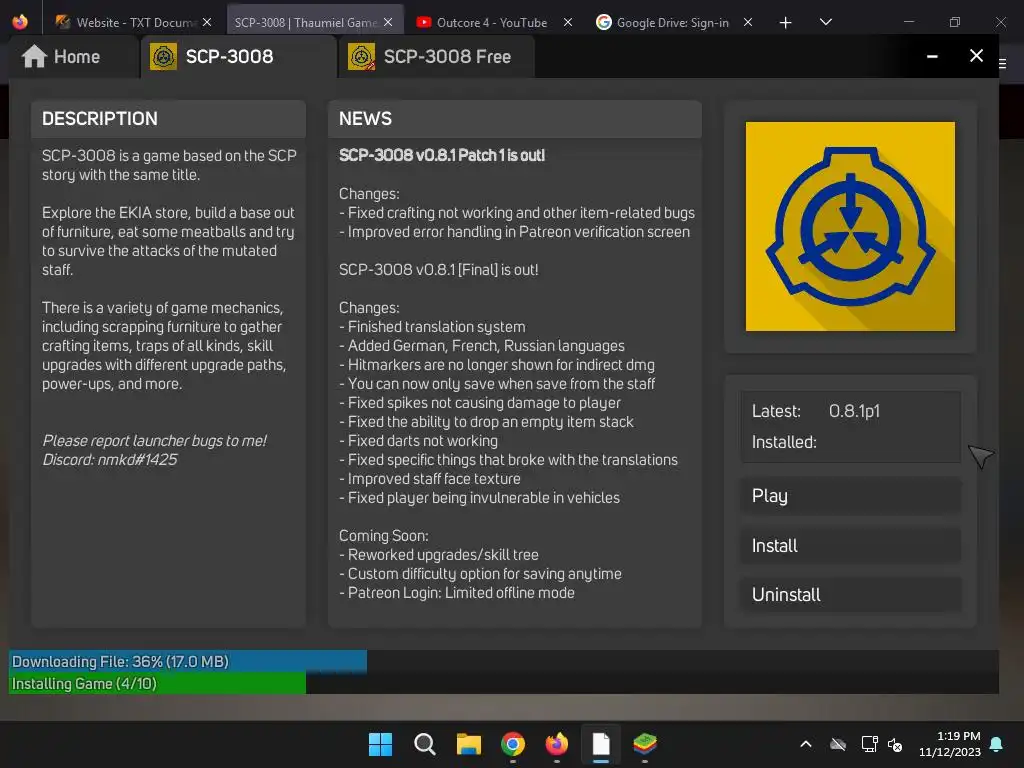
Task: Click the SCP-3008 tab logo icon
Action: tap(163, 57)
